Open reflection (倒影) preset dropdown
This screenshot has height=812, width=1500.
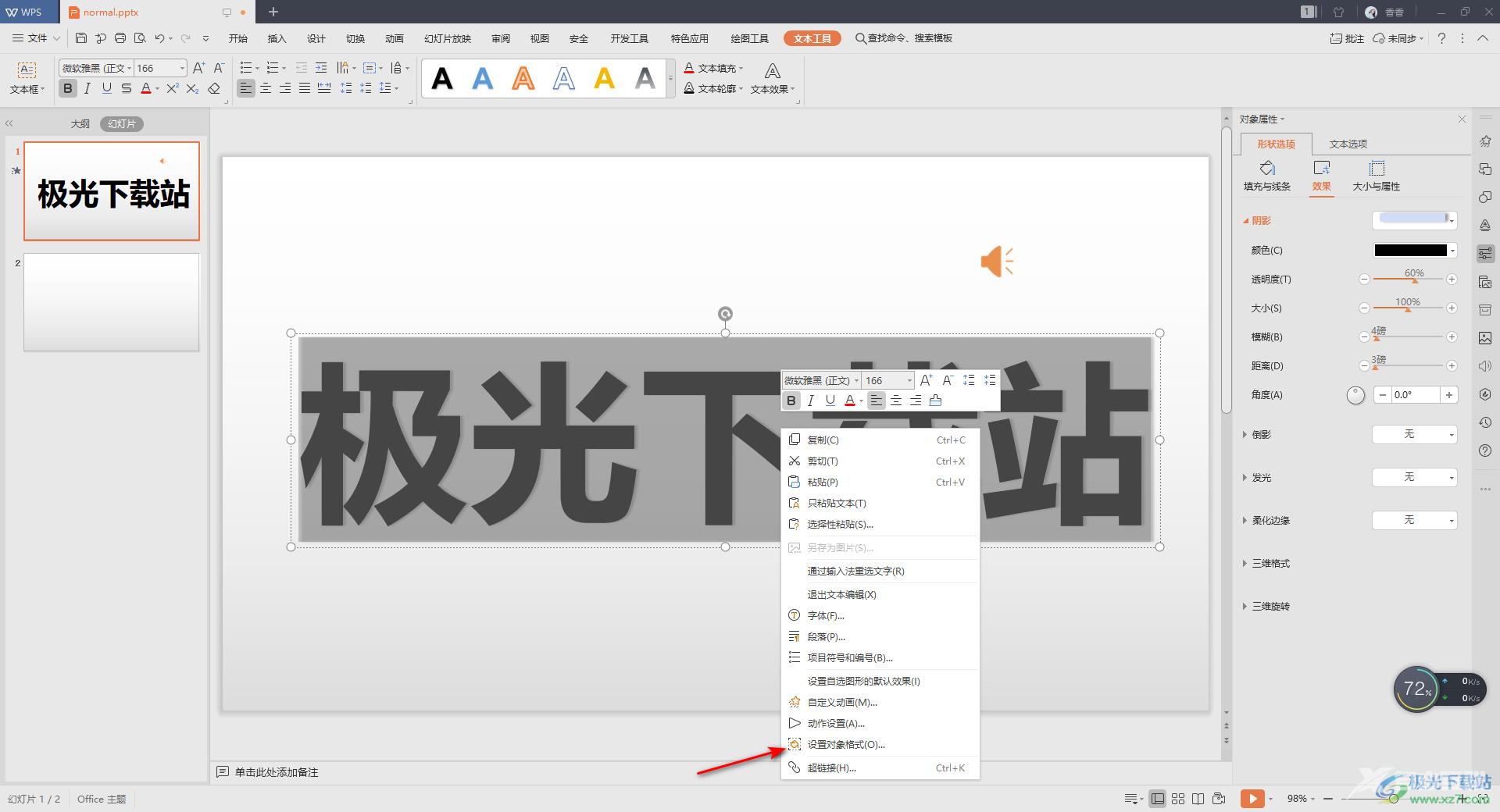click(1415, 434)
